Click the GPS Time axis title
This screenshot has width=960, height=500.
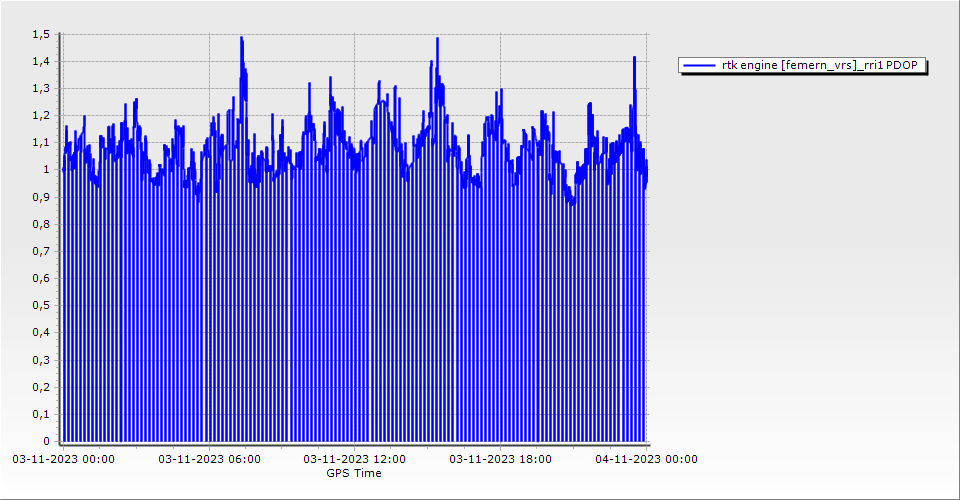[354, 473]
